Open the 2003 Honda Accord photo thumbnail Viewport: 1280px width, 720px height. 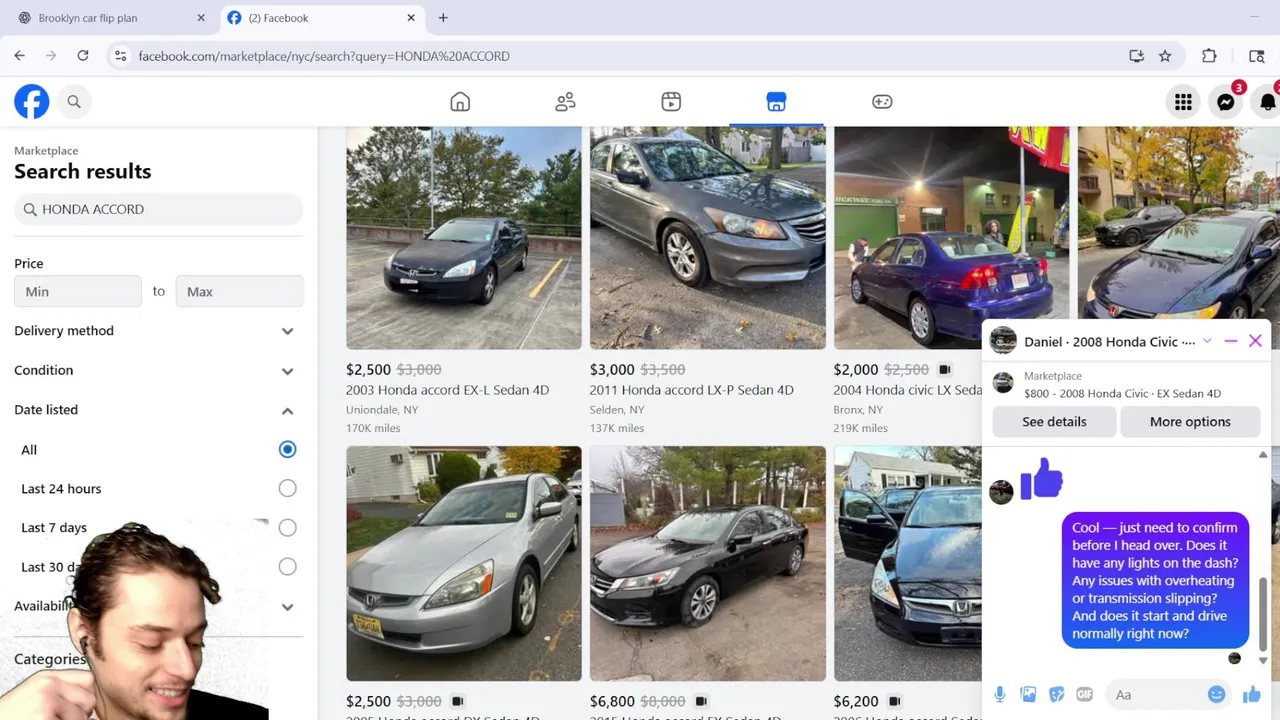click(464, 238)
